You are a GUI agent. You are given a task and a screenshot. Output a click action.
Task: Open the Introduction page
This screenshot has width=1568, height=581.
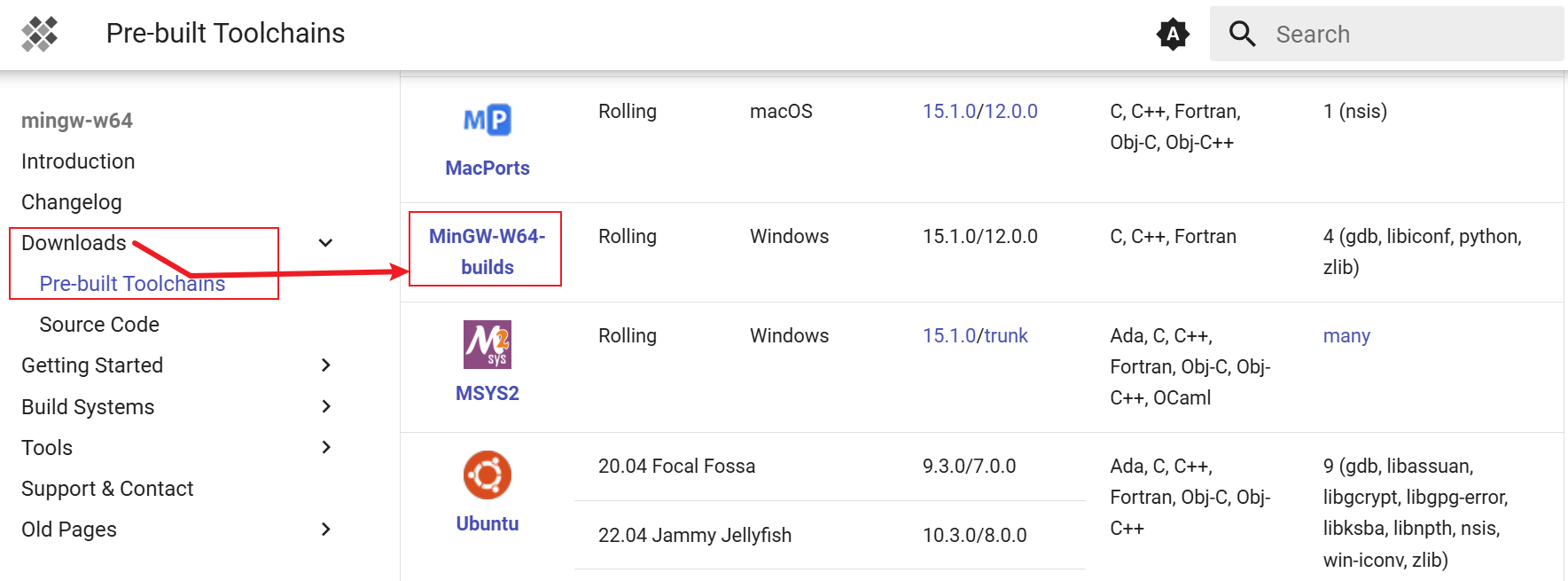click(x=78, y=161)
